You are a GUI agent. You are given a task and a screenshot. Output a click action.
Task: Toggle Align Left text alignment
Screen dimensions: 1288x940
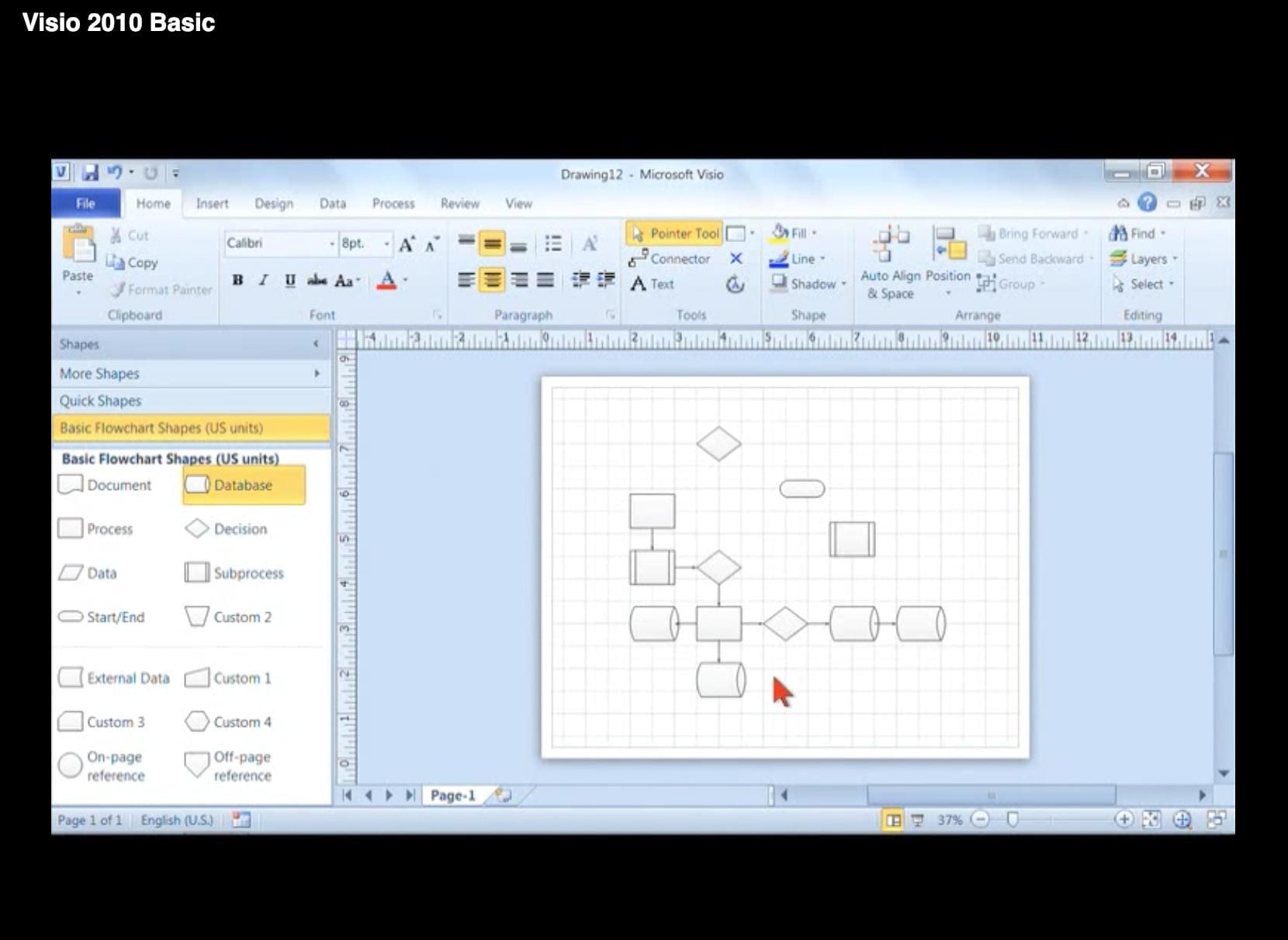click(x=466, y=280)
